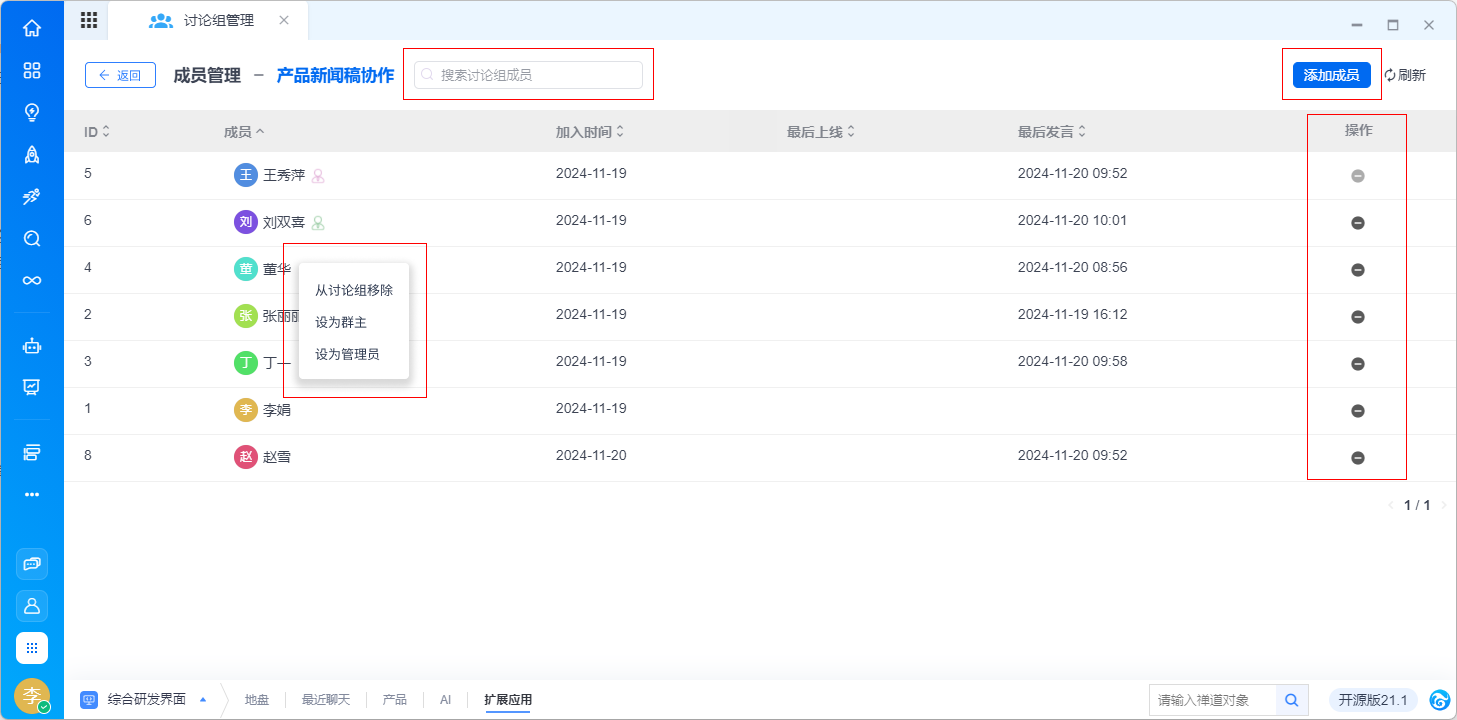This screenshot has width=1457, height=720.
Task: Click the highlighted apps grid icon in sidebar
Action: 32,648
